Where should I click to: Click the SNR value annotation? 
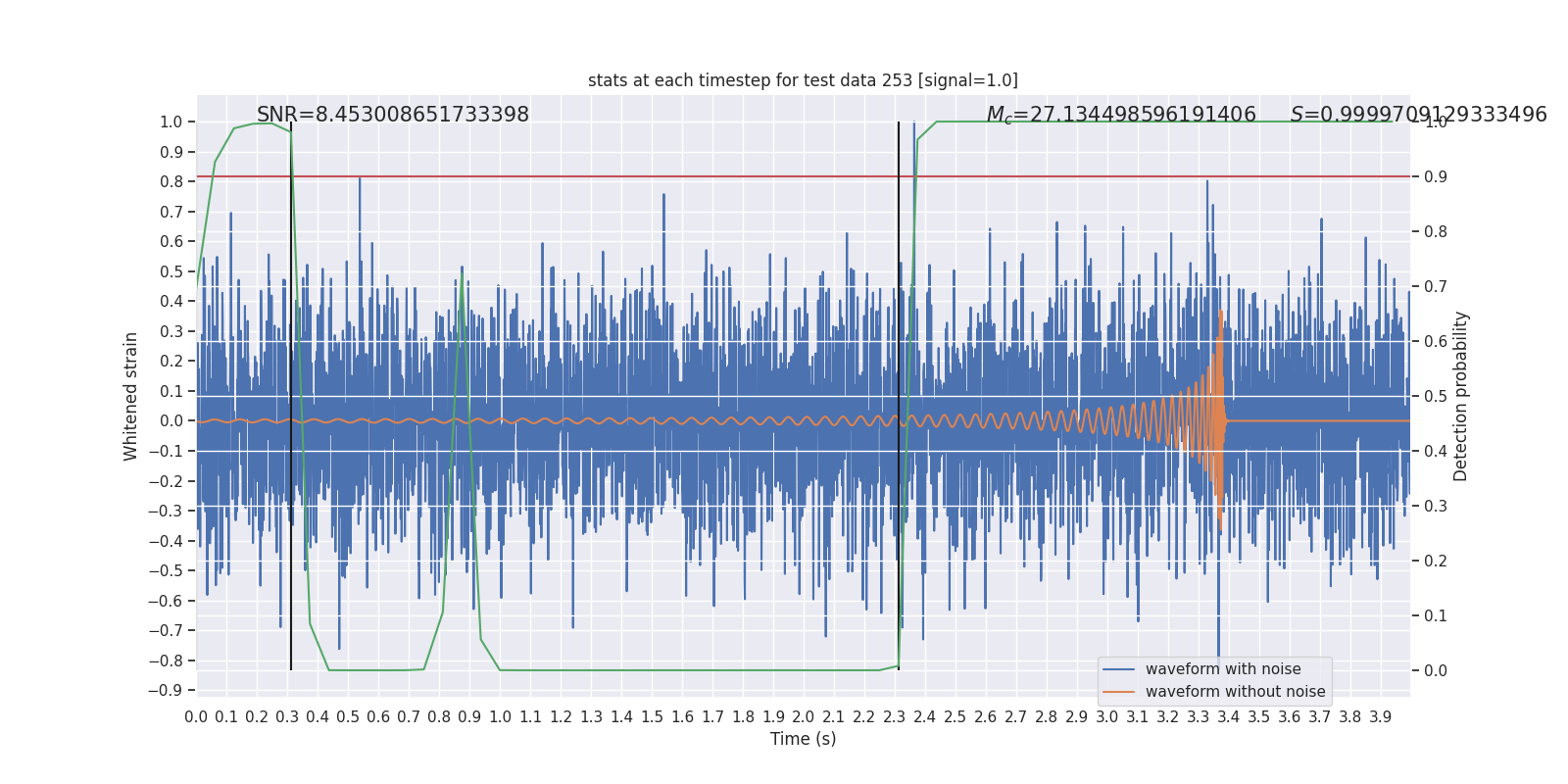[392, 115]
